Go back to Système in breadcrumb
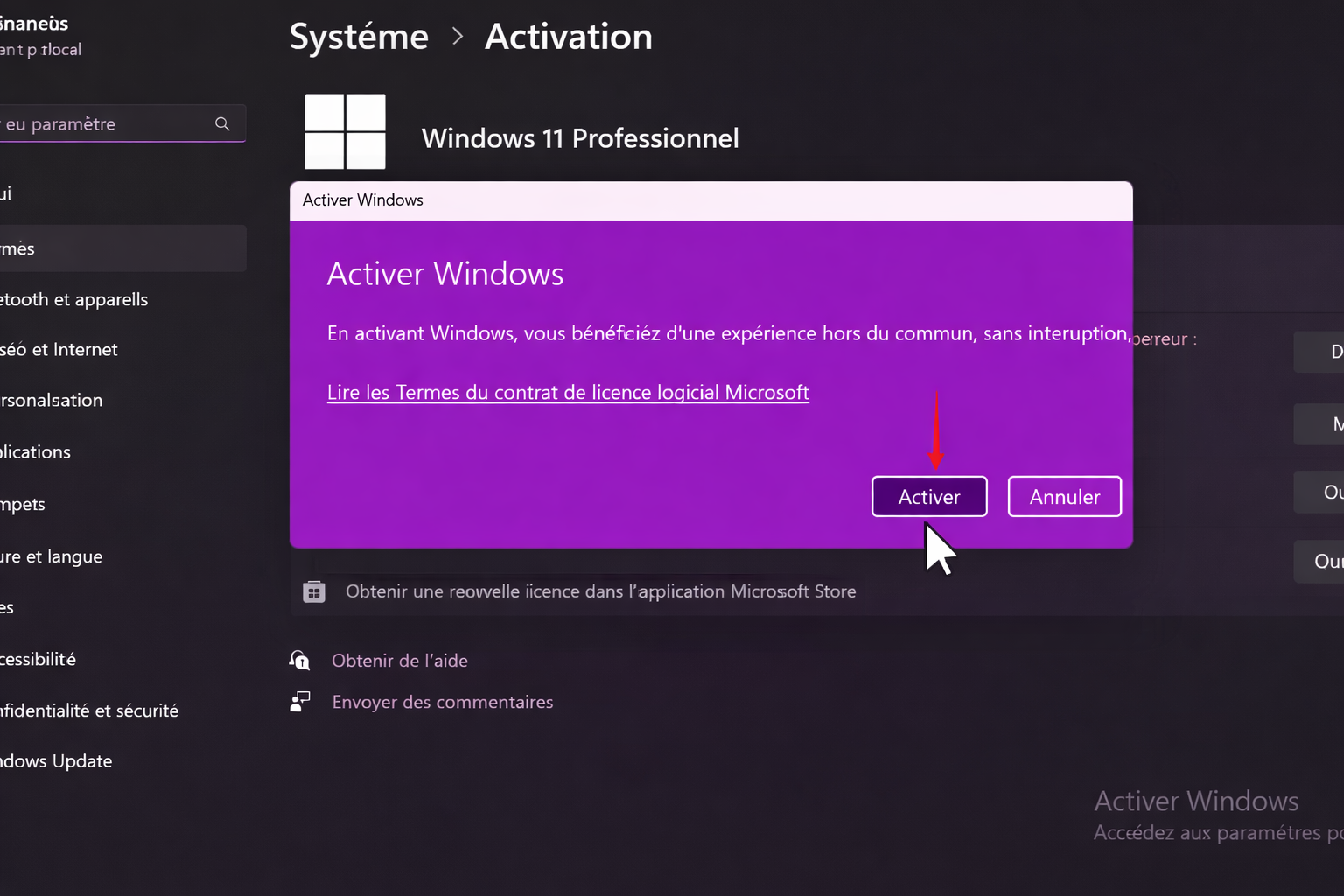1344x896 pixels. coord(359,37)
